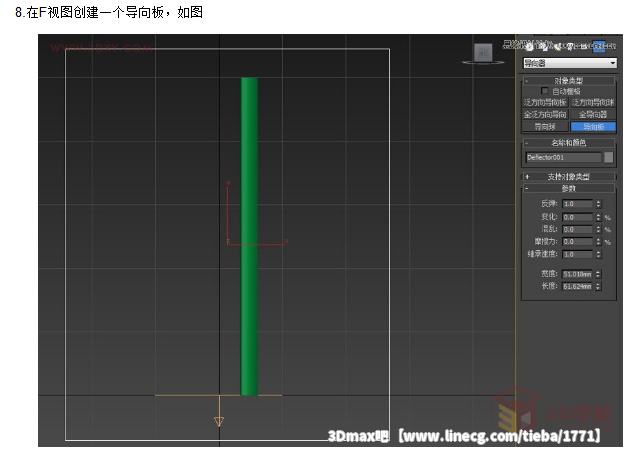Collapse the 参数 rollout
640x455 pixels.
point(569,188)
